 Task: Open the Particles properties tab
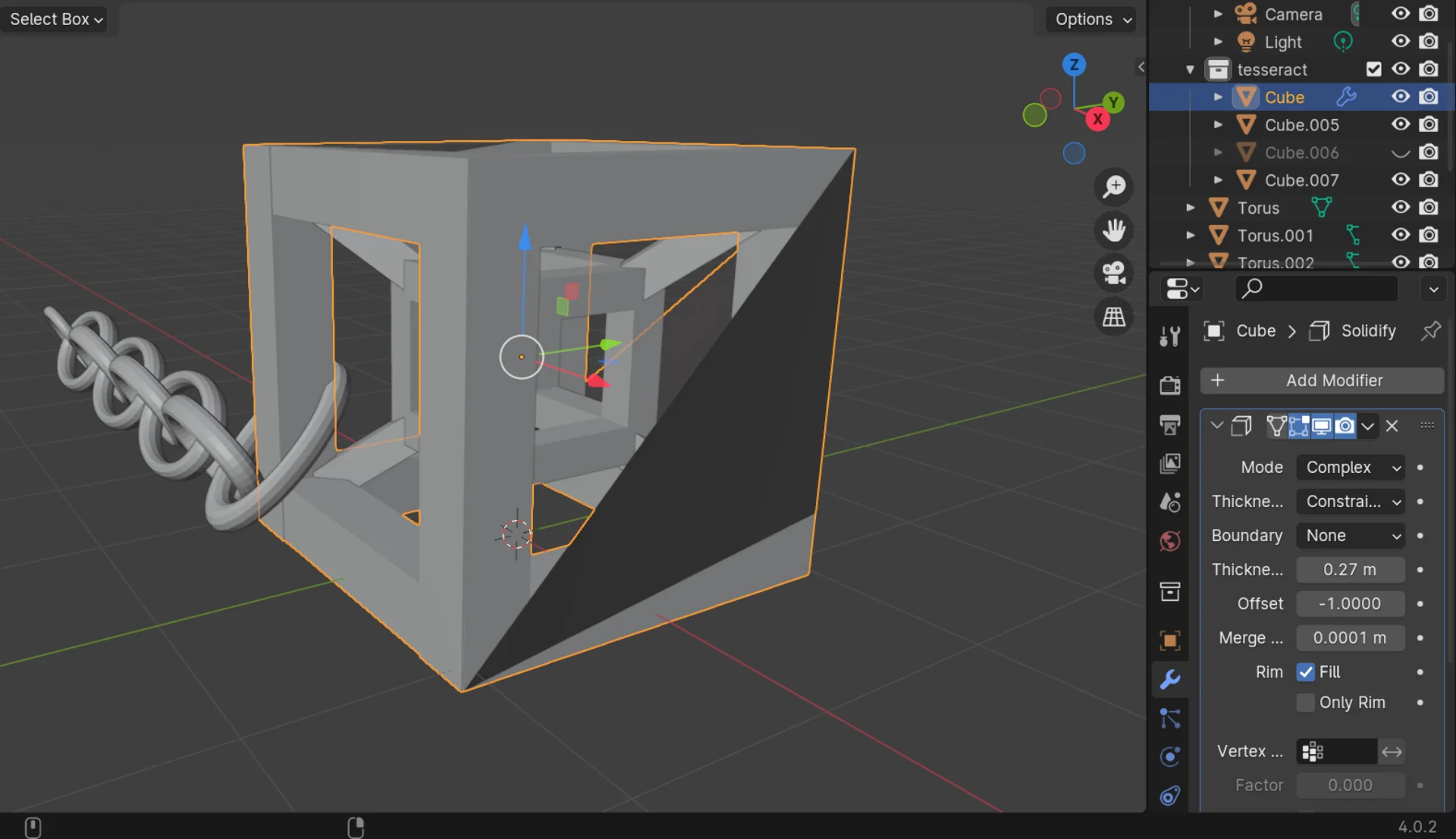1169,718
